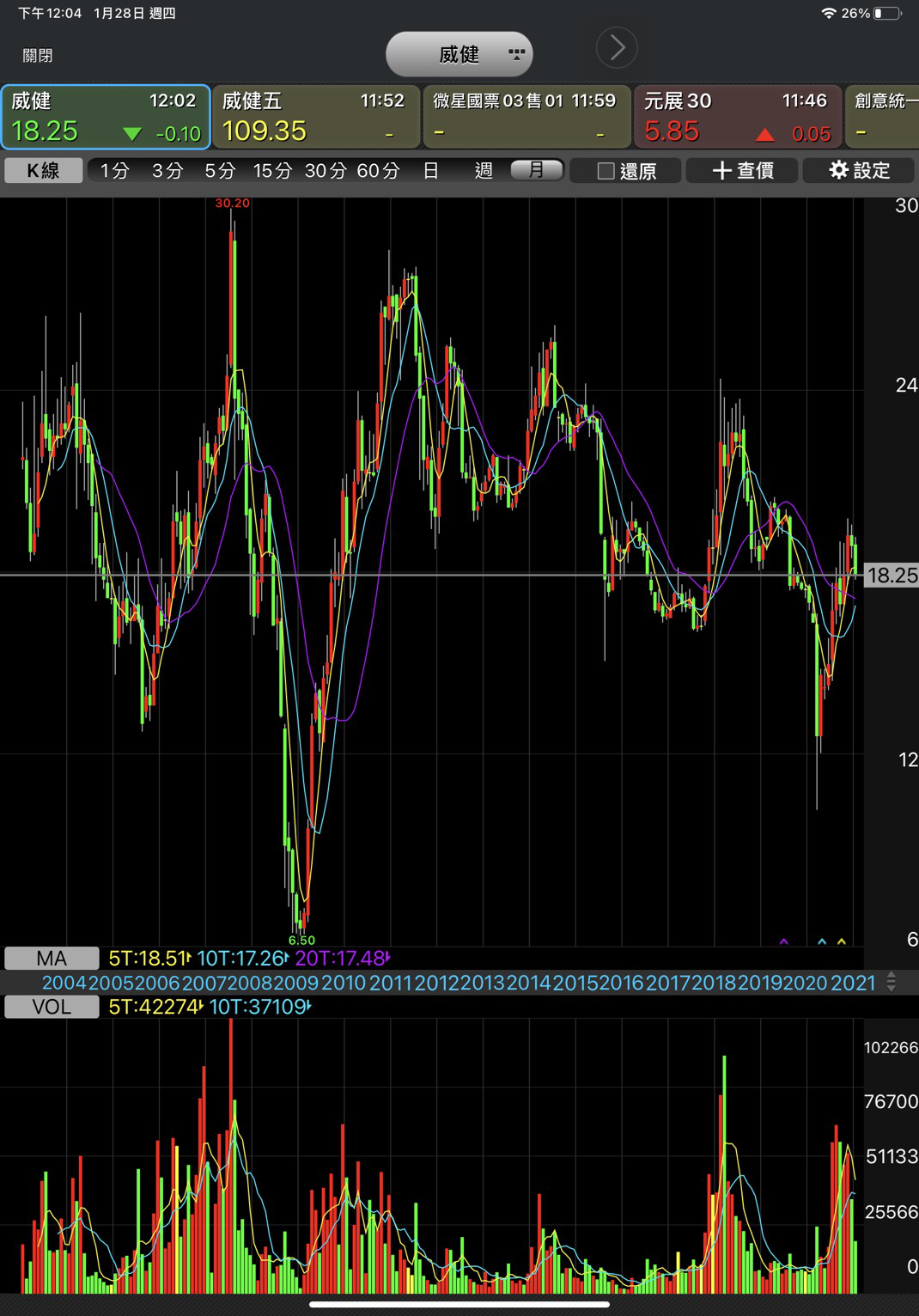Toggle the 還原 checkbox

606,171
